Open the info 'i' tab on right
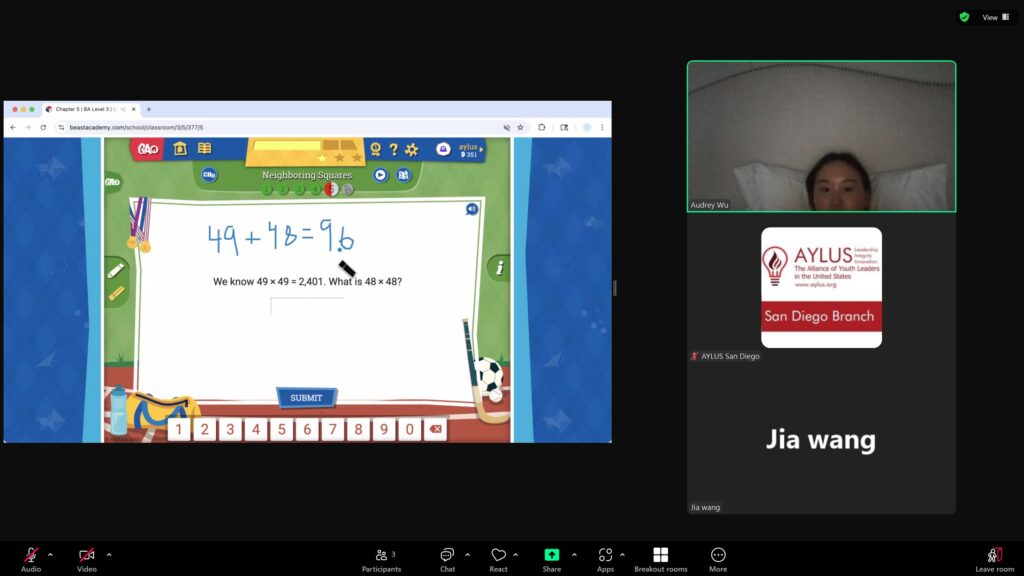1024x576 pixels. click(x=499, y=268)
